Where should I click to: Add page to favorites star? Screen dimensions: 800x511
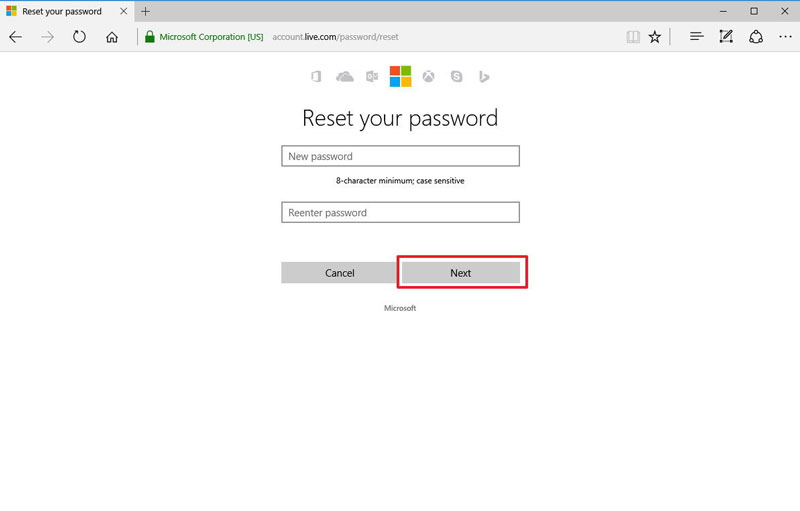655,37
